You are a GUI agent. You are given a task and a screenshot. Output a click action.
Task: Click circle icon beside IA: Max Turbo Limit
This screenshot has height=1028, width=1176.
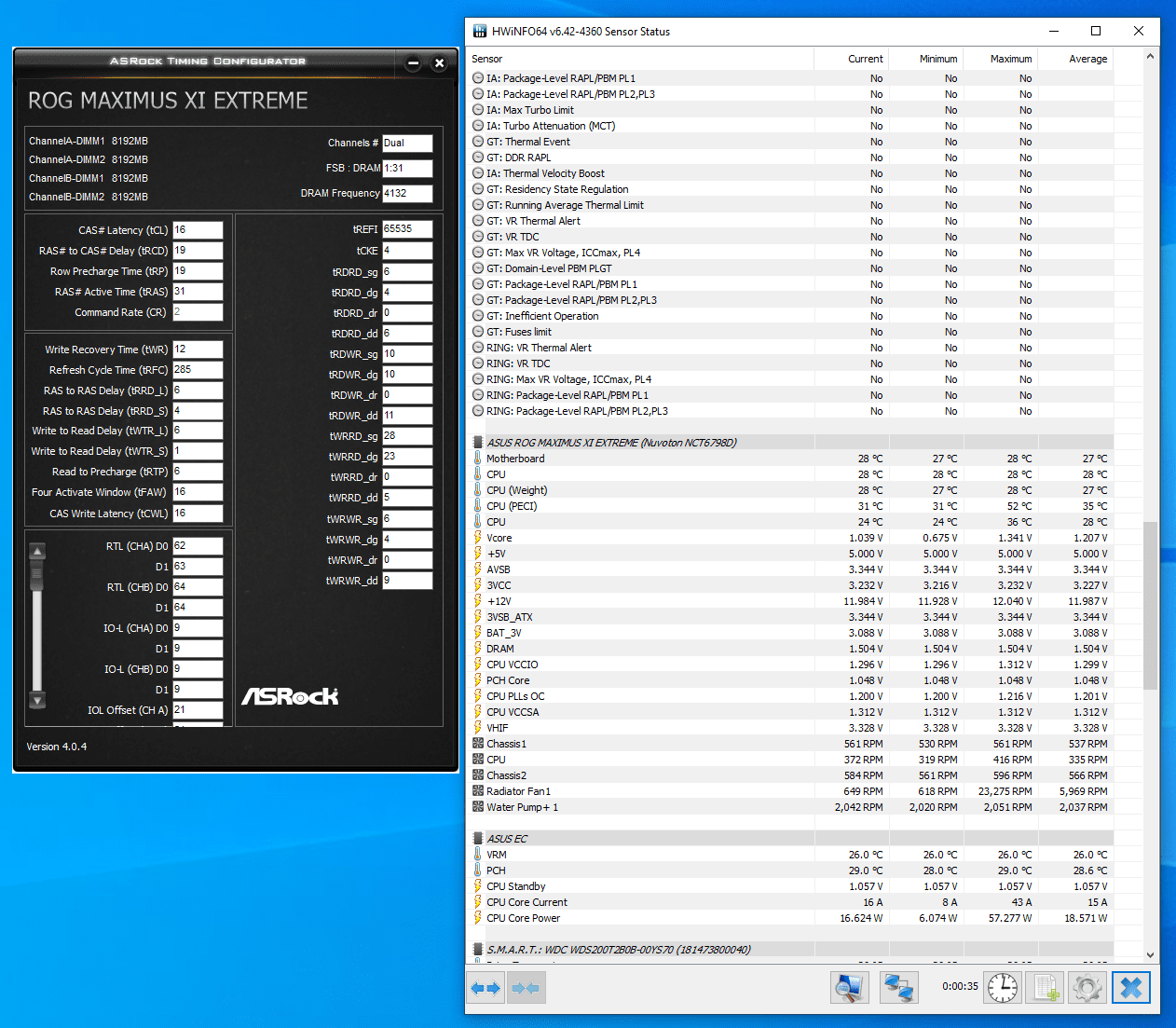478,110
